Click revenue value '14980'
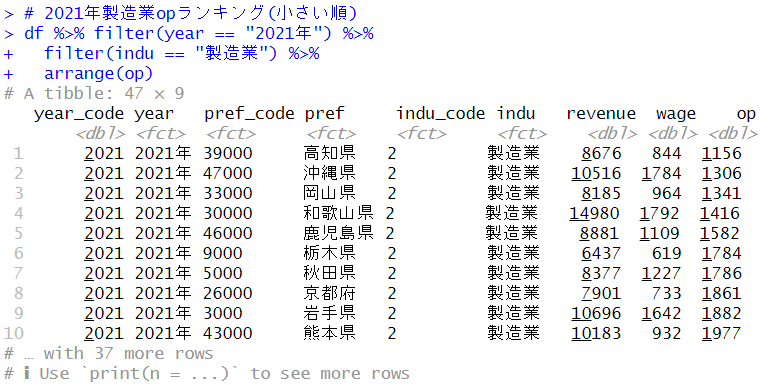 pyautogui.click(x=594, y=213)
